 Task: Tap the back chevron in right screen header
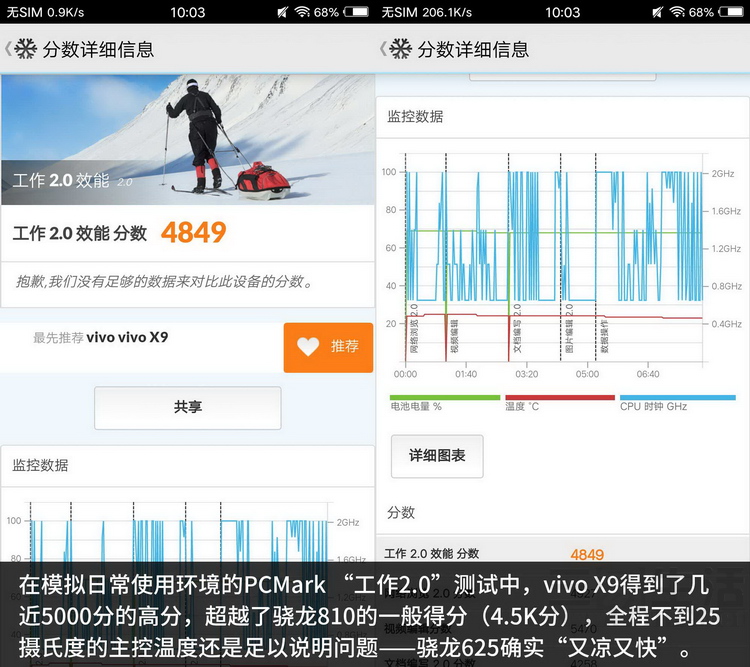tap(383, 49)
